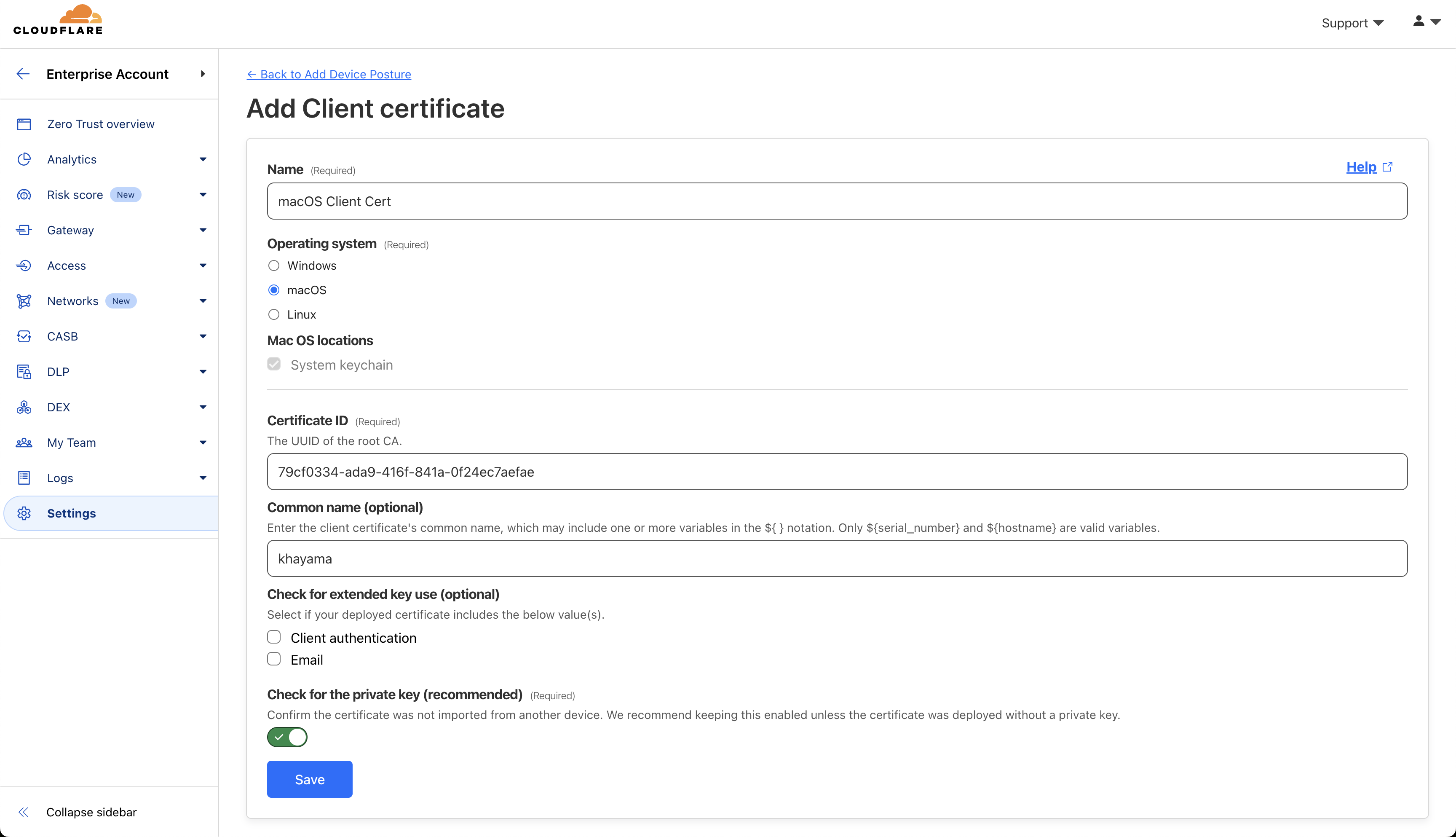Click the DEX sidebar icon

(24, 407)
